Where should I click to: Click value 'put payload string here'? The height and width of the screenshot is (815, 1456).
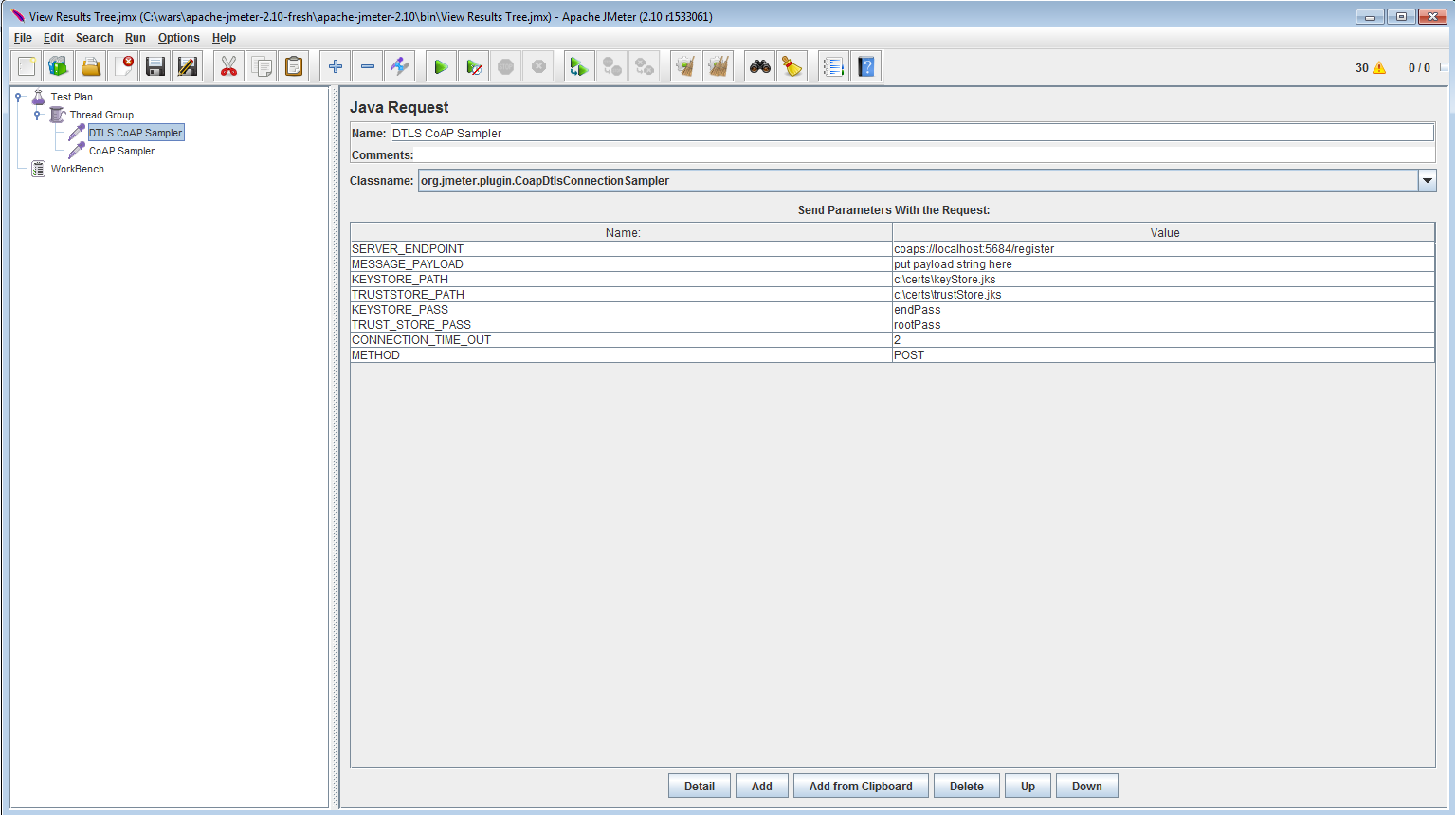click(x=1164, y=264)
